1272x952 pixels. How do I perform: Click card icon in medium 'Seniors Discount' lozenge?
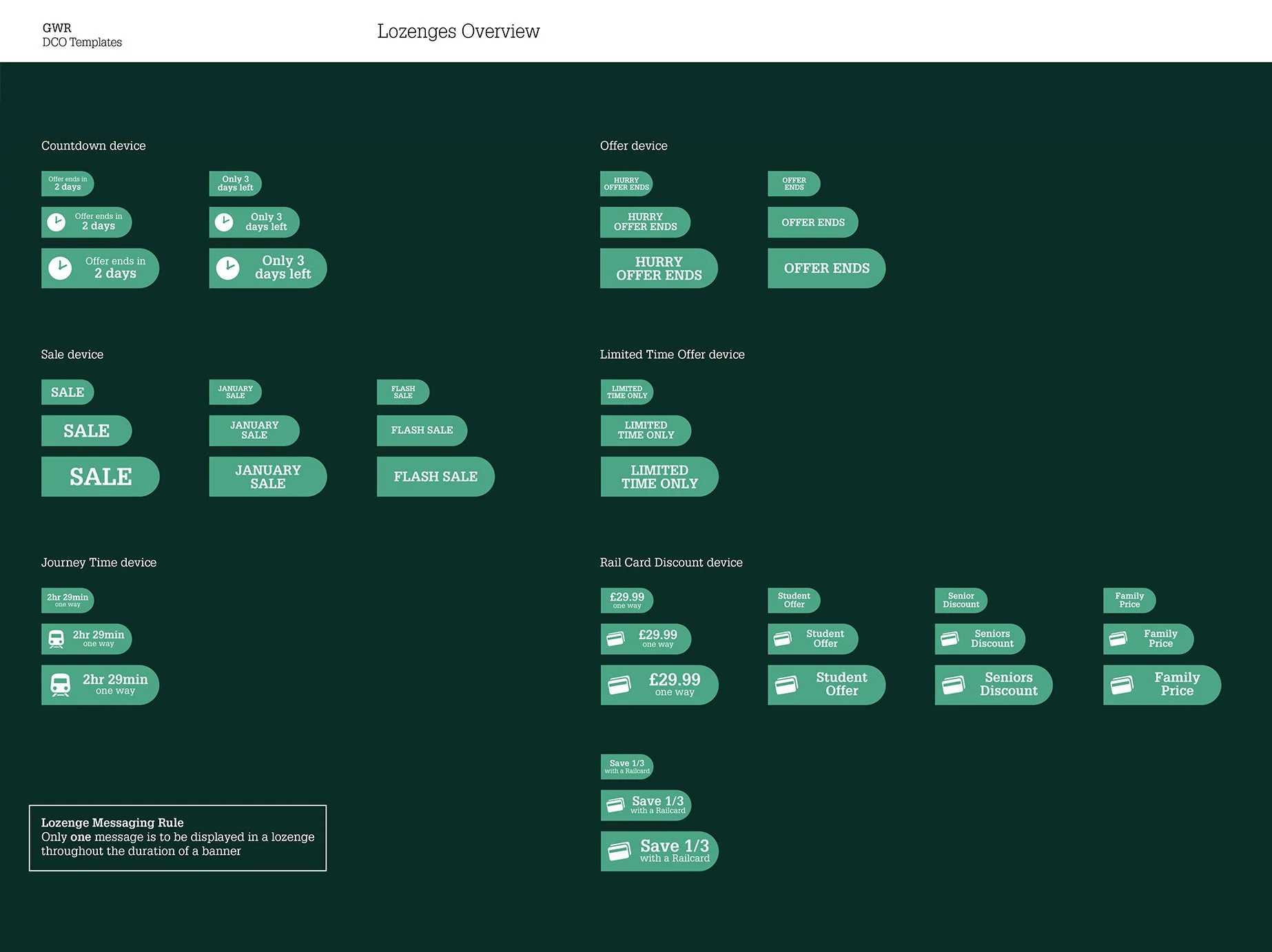(x=950, y=639)
